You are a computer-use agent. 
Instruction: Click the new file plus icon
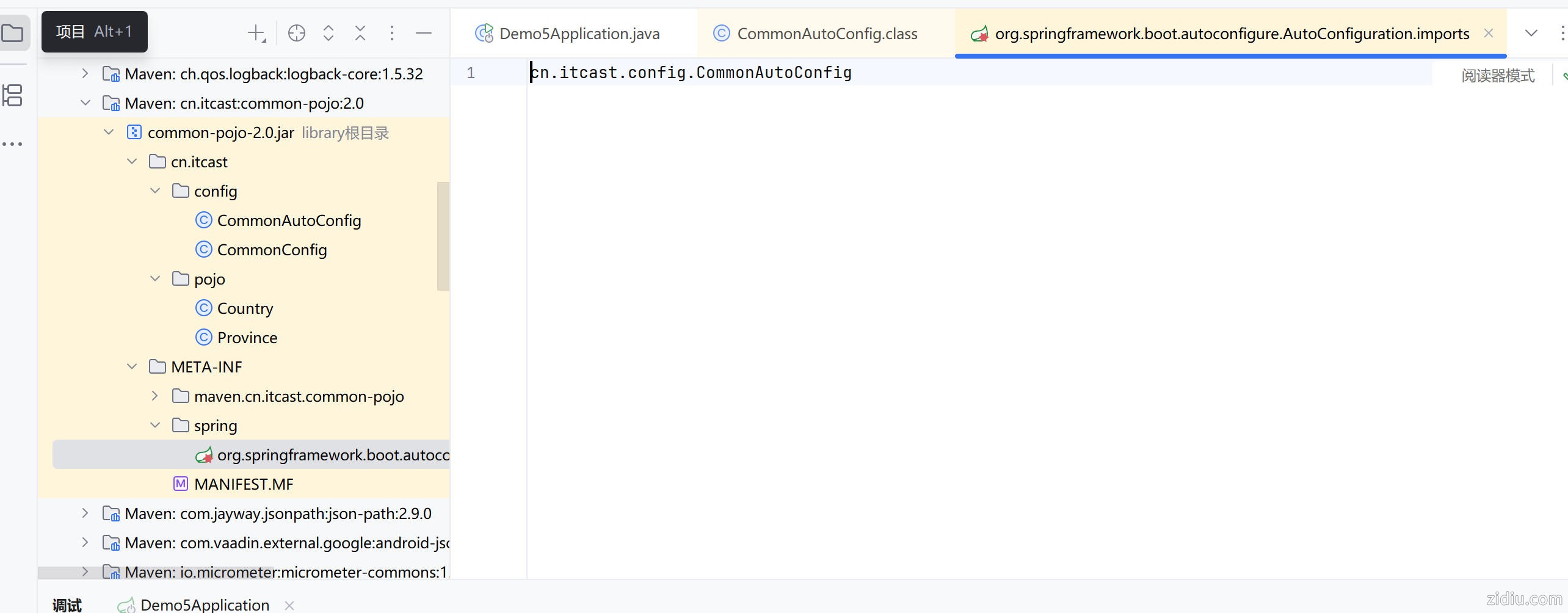(x=256, y=34)
